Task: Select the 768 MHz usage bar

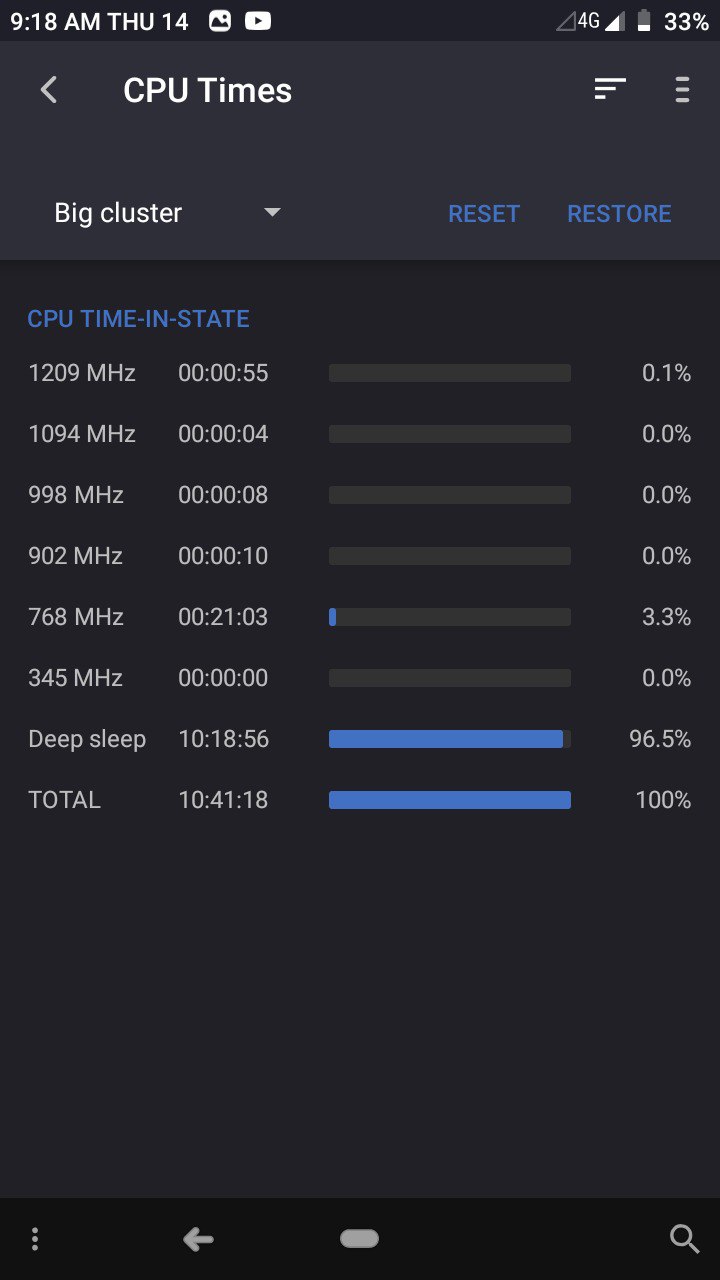Action: click(x=450, y=617)
